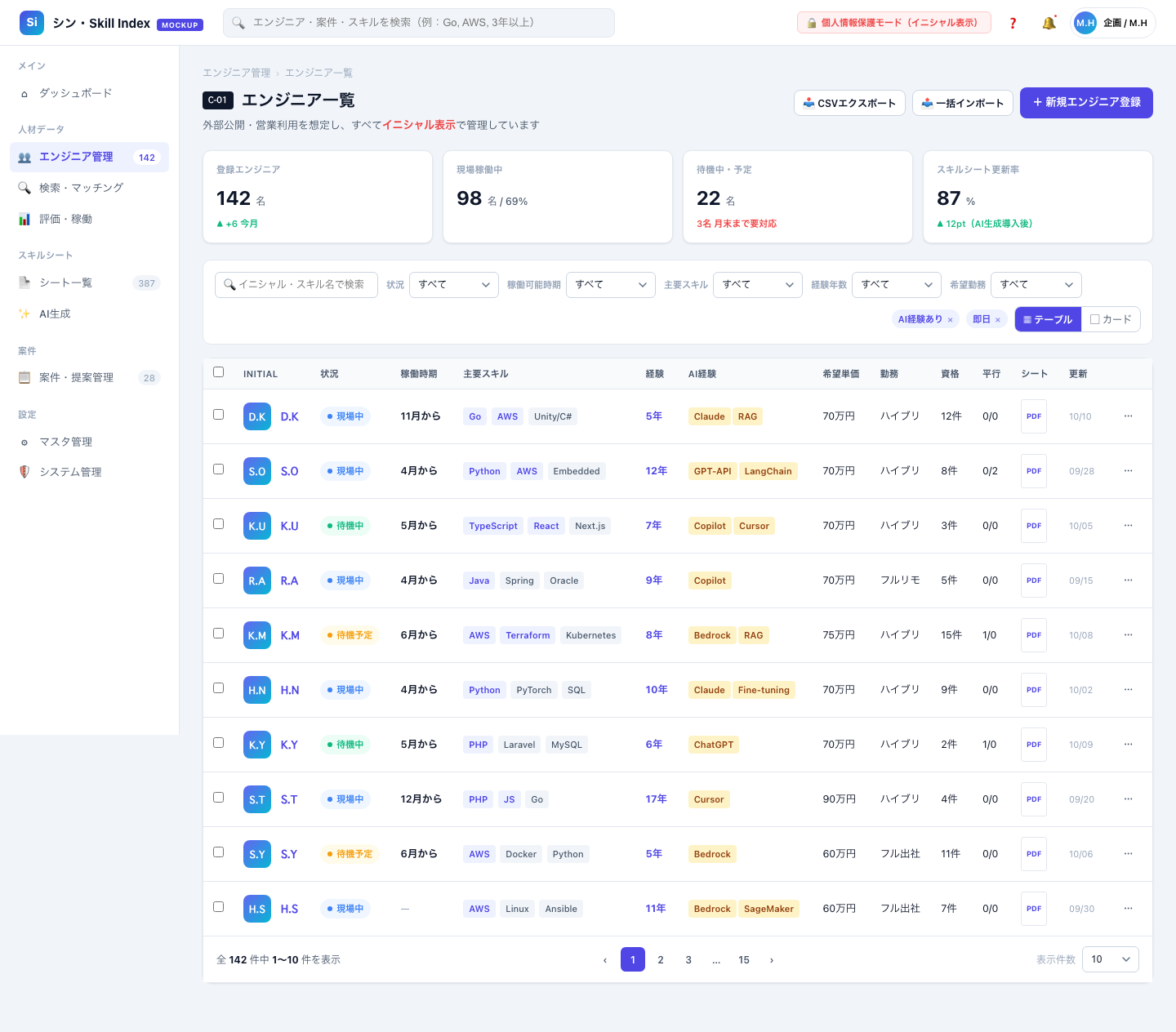Open the help question mark icon
This screenshot has height=1032, width=1176.
[1013, 23]
